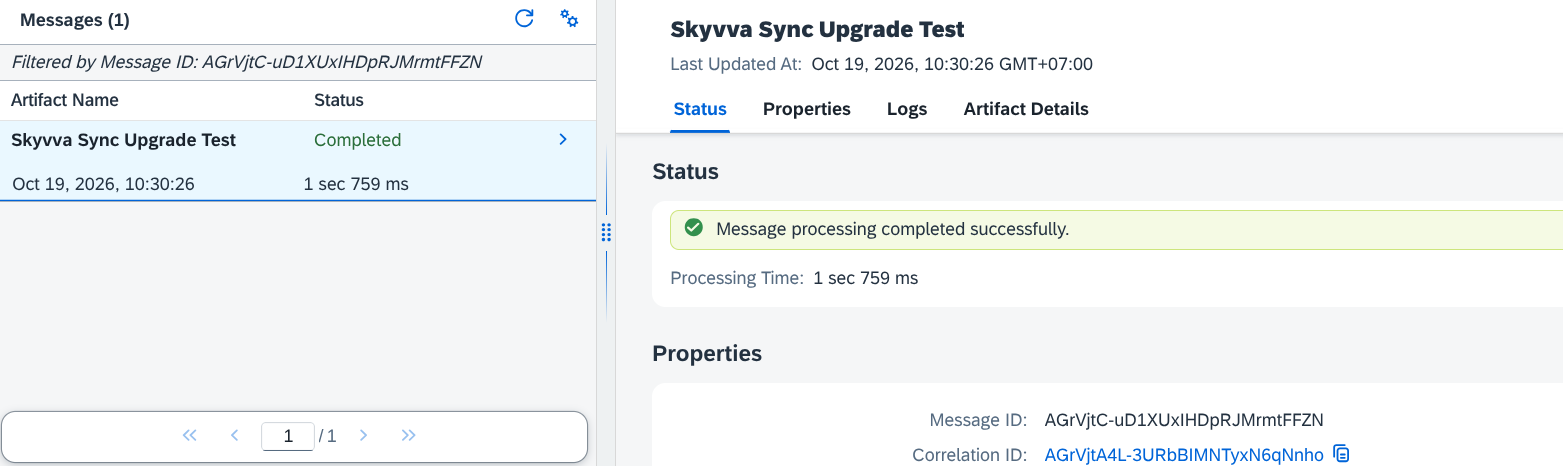Refresh the Messages list
The image size is (1563, 466).
pyautogui.click(x=524, y=19)
